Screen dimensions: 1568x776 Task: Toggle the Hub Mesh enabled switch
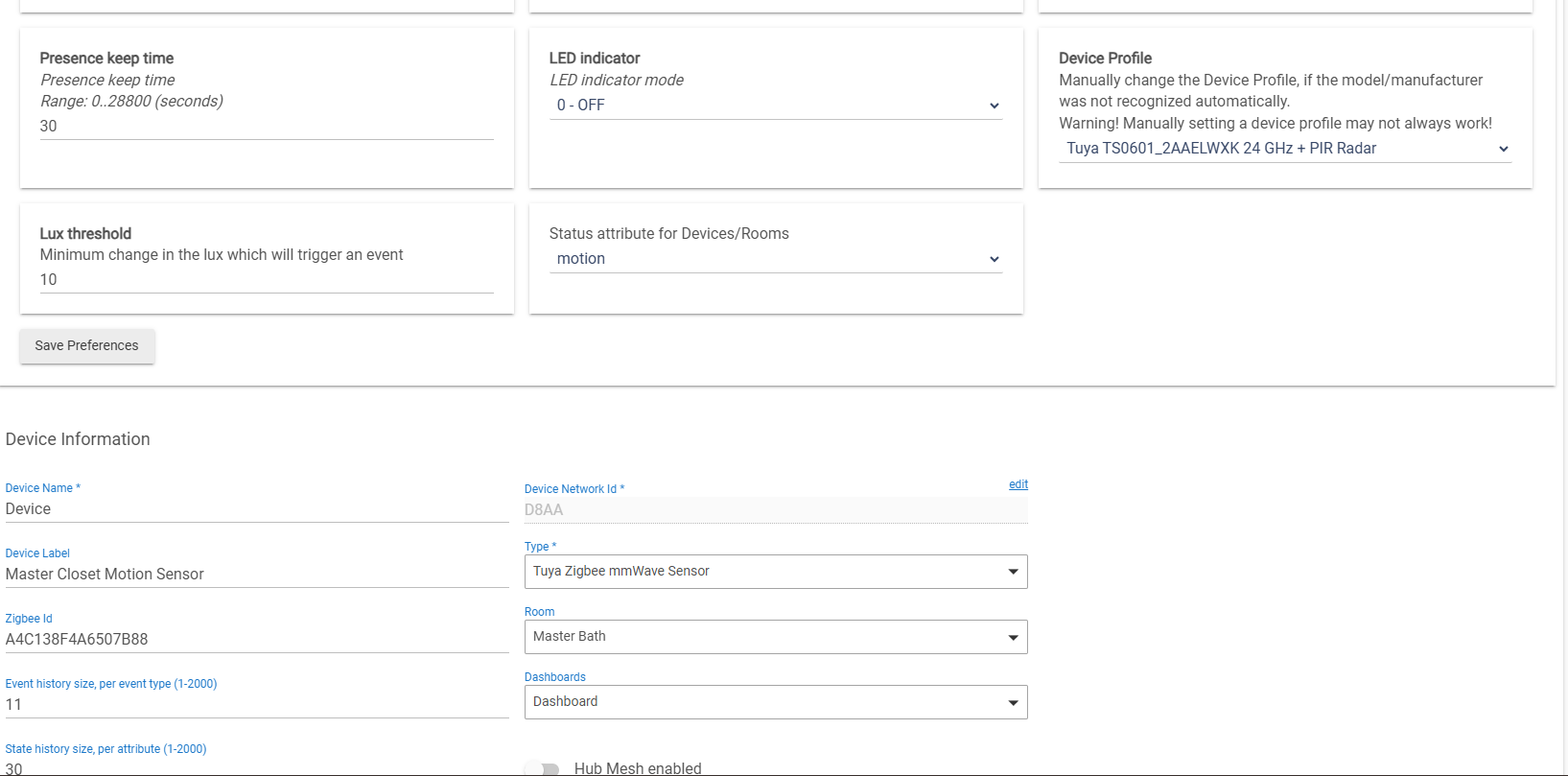543,768
